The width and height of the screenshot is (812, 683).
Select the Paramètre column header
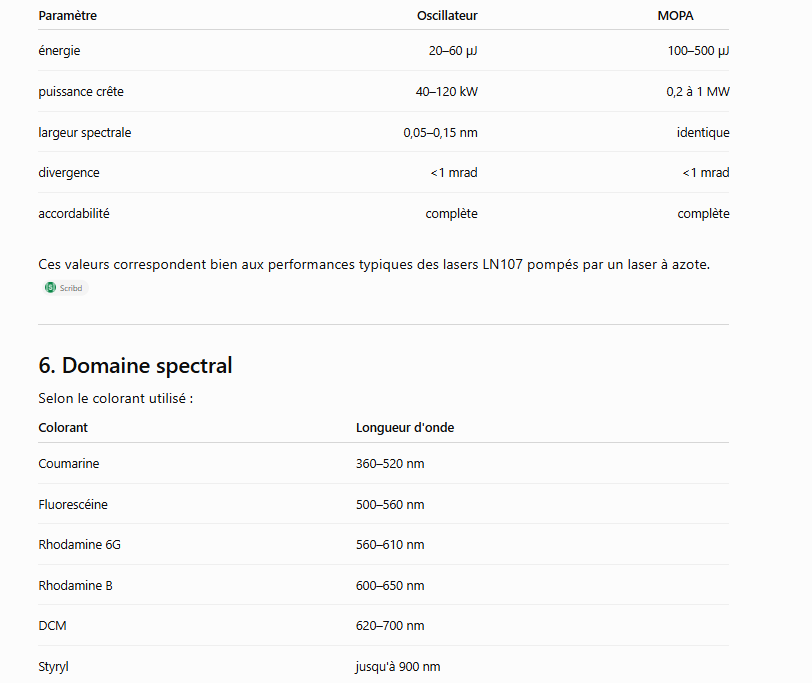[68, 16]
